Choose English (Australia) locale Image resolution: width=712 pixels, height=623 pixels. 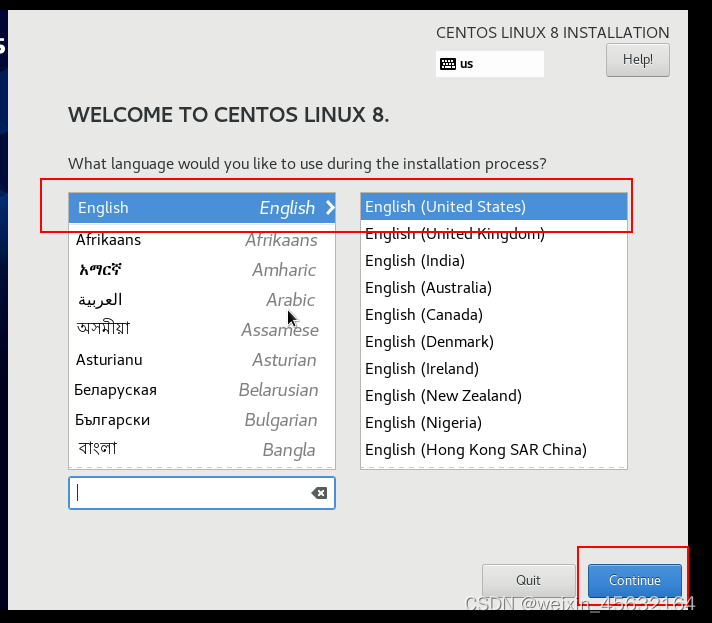(x=494, y=287)
